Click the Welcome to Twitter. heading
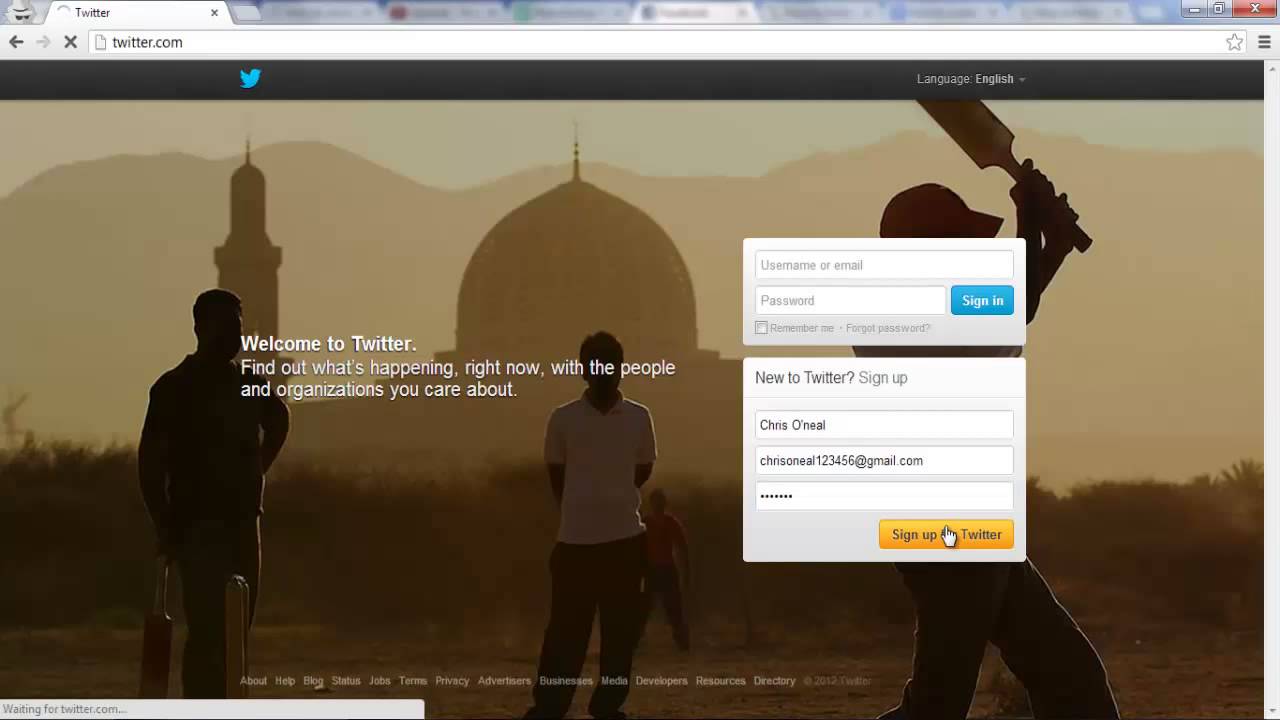The width and height of the screenshot is (1280, 720). coord(328,344)
